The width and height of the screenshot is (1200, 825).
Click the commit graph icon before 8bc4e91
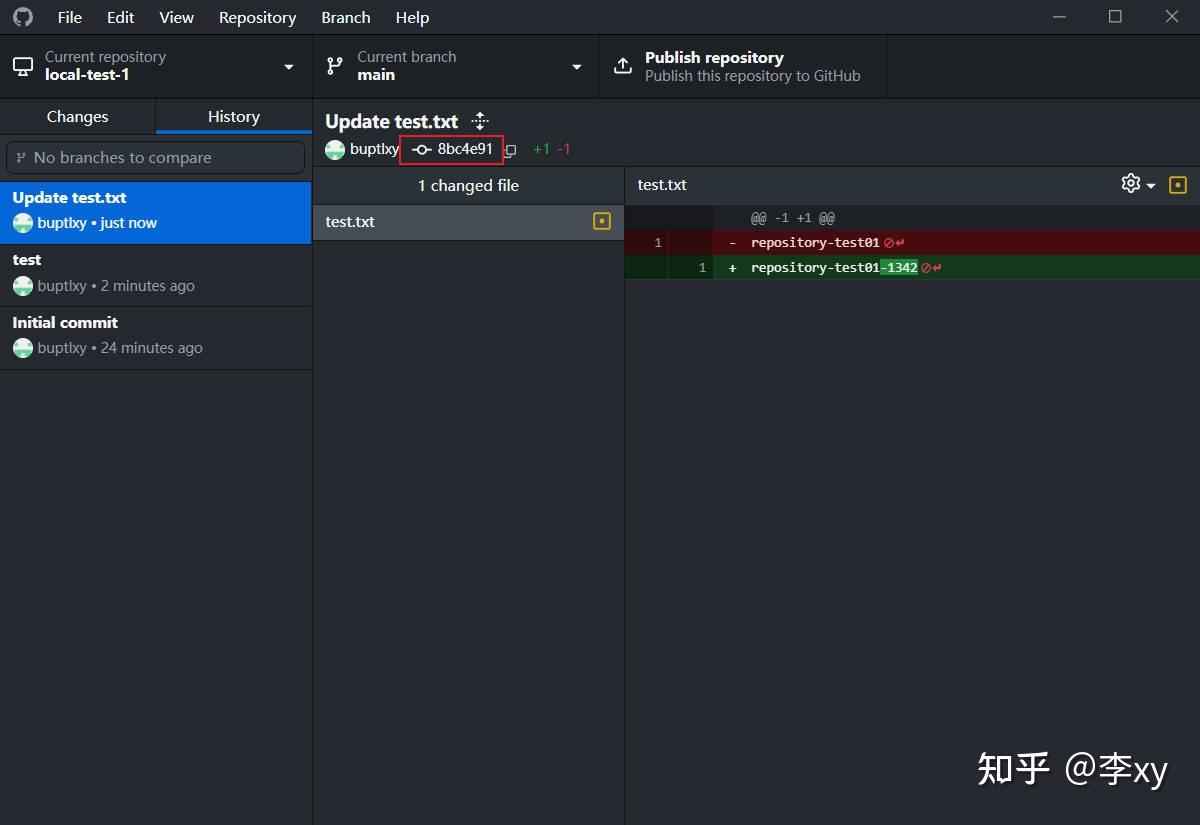point(421,149)
